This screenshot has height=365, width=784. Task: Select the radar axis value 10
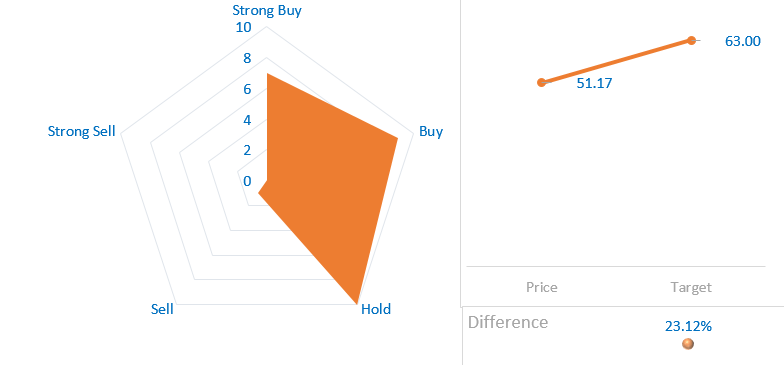[x=244, y=28]
